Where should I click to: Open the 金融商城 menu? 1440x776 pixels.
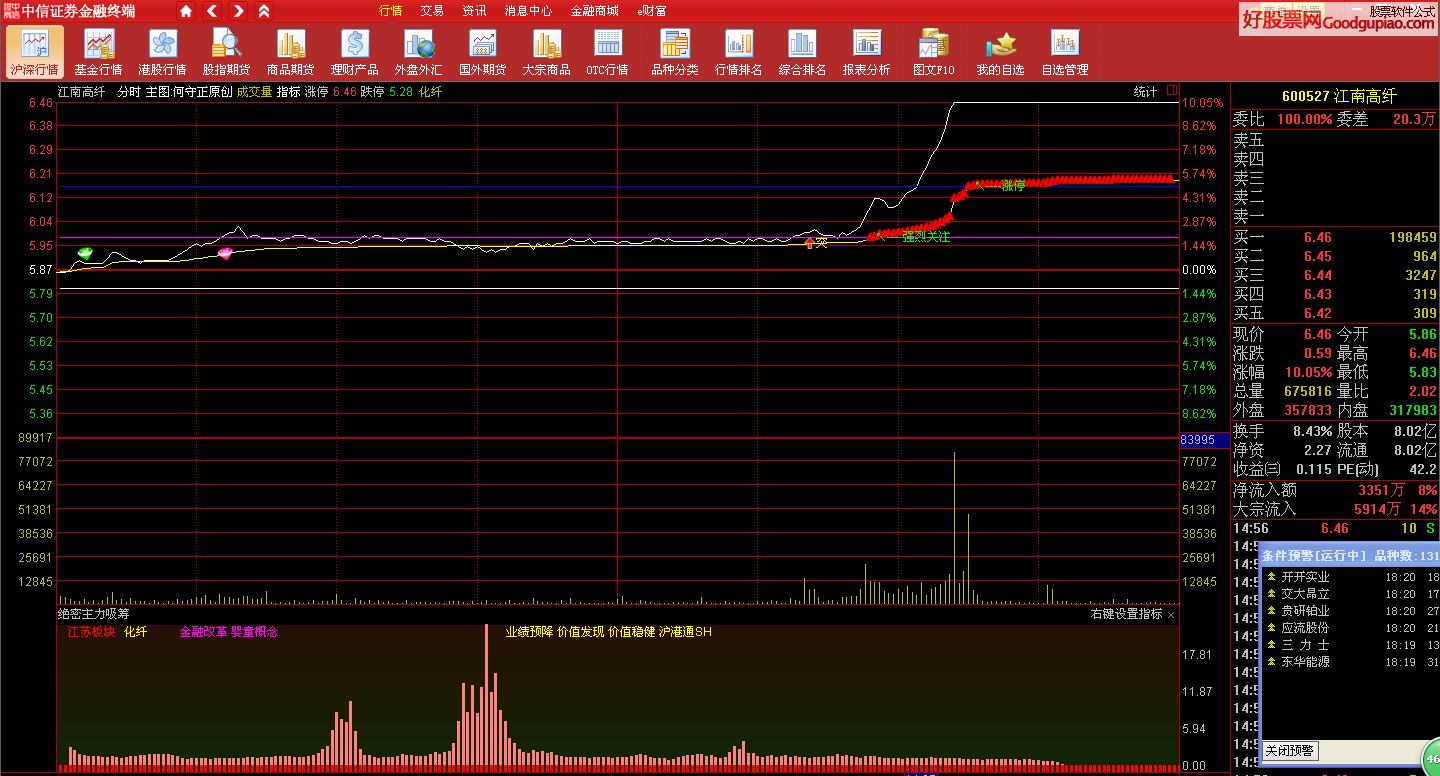click(x=594, y=11)
